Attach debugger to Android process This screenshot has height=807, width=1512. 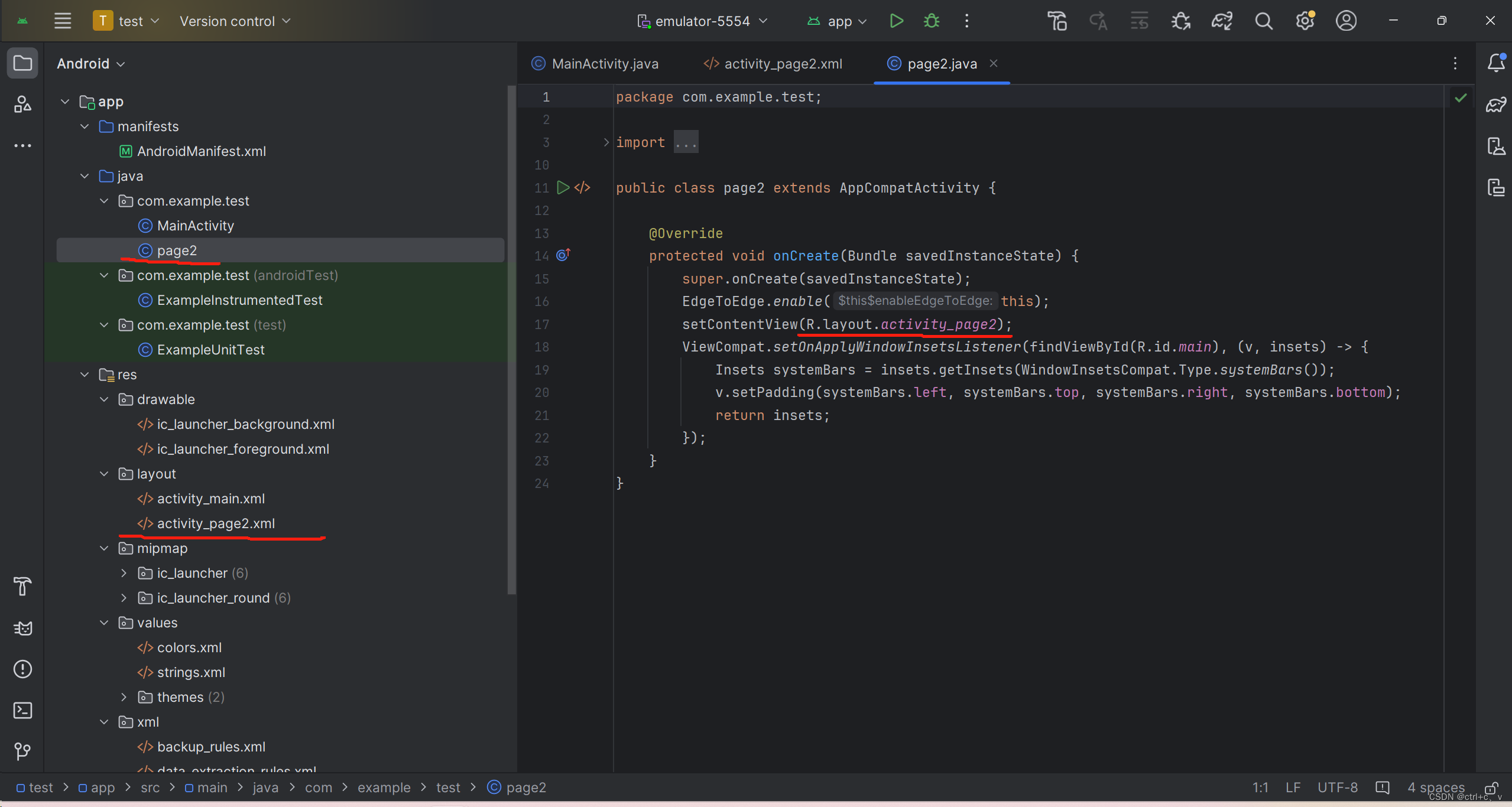tap(1180, 21)
